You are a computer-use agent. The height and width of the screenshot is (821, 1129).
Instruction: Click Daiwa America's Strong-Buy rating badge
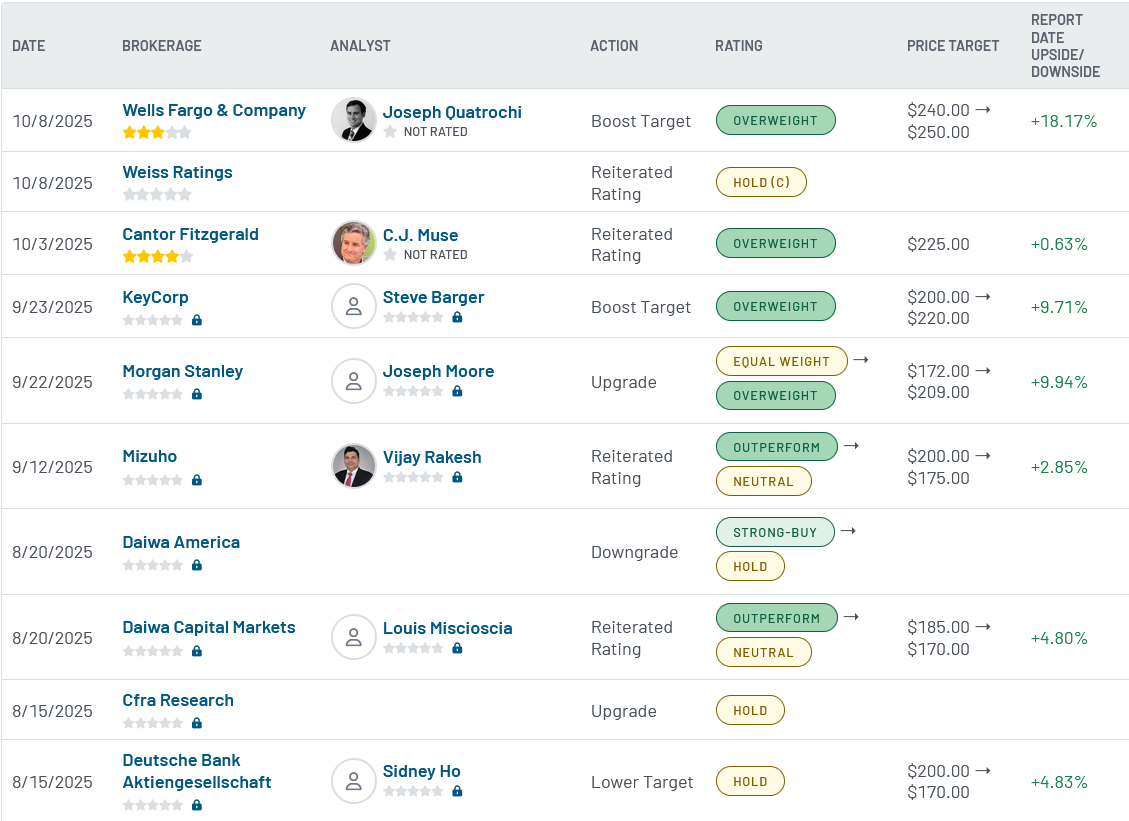pos(775,532)
